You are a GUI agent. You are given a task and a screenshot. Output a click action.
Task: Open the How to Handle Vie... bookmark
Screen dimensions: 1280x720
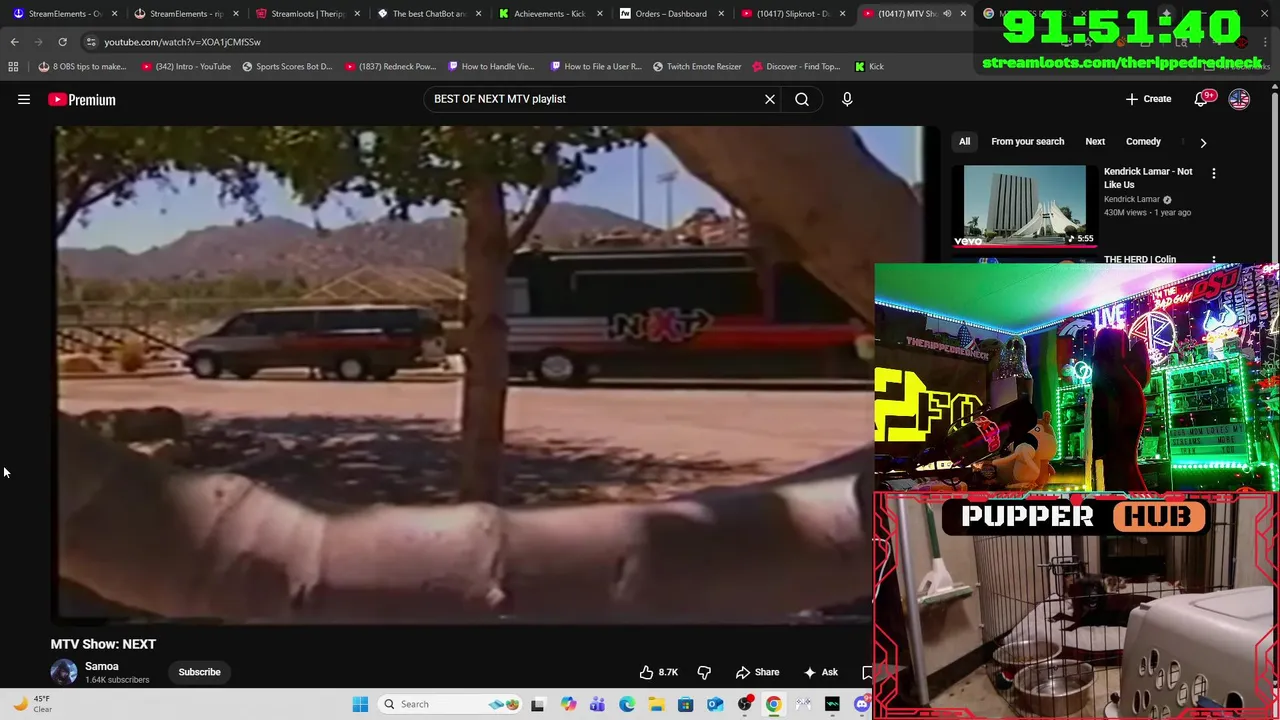491,66
